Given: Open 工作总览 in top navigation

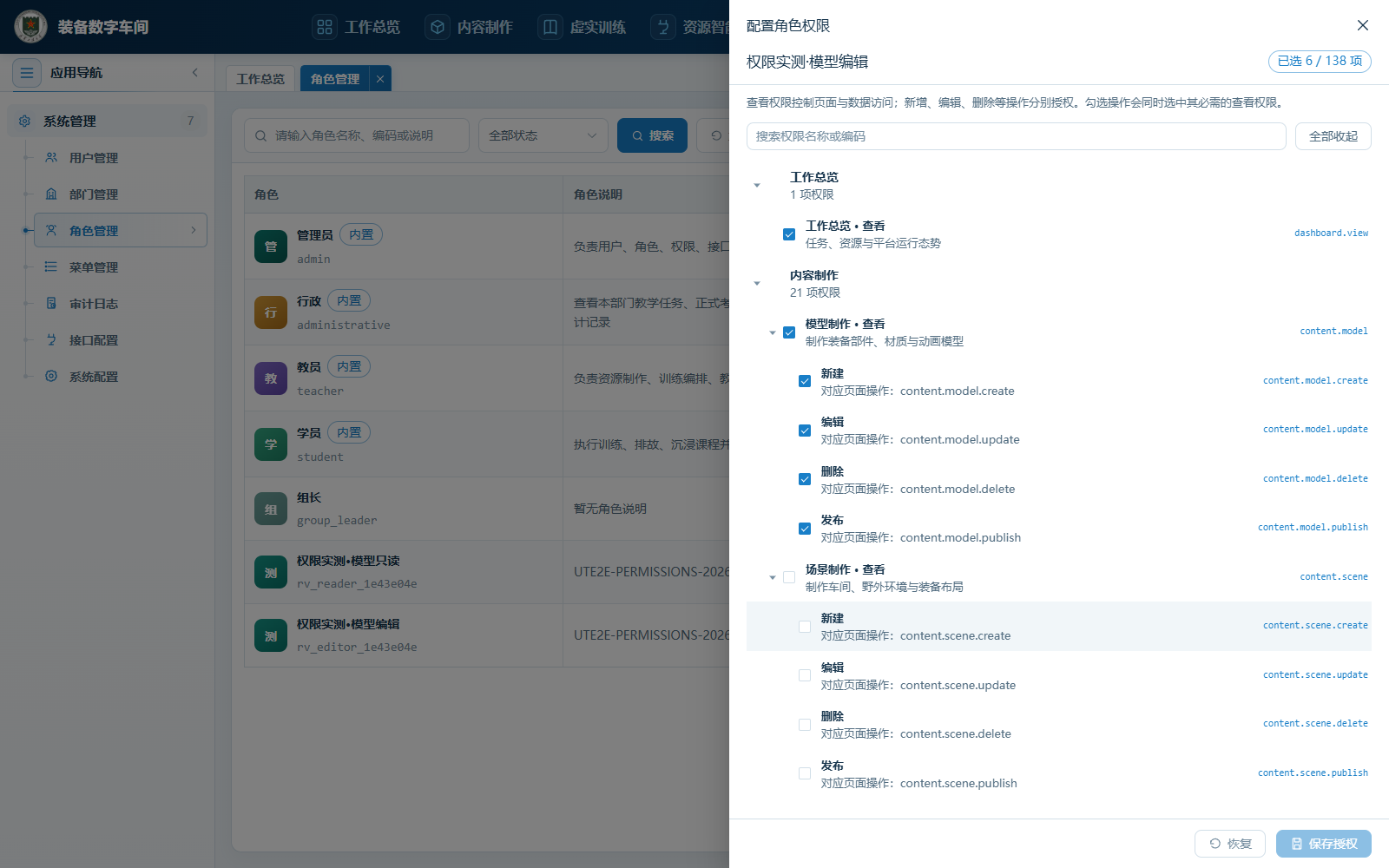Looking at the screenshot, I should click(357, 27).
